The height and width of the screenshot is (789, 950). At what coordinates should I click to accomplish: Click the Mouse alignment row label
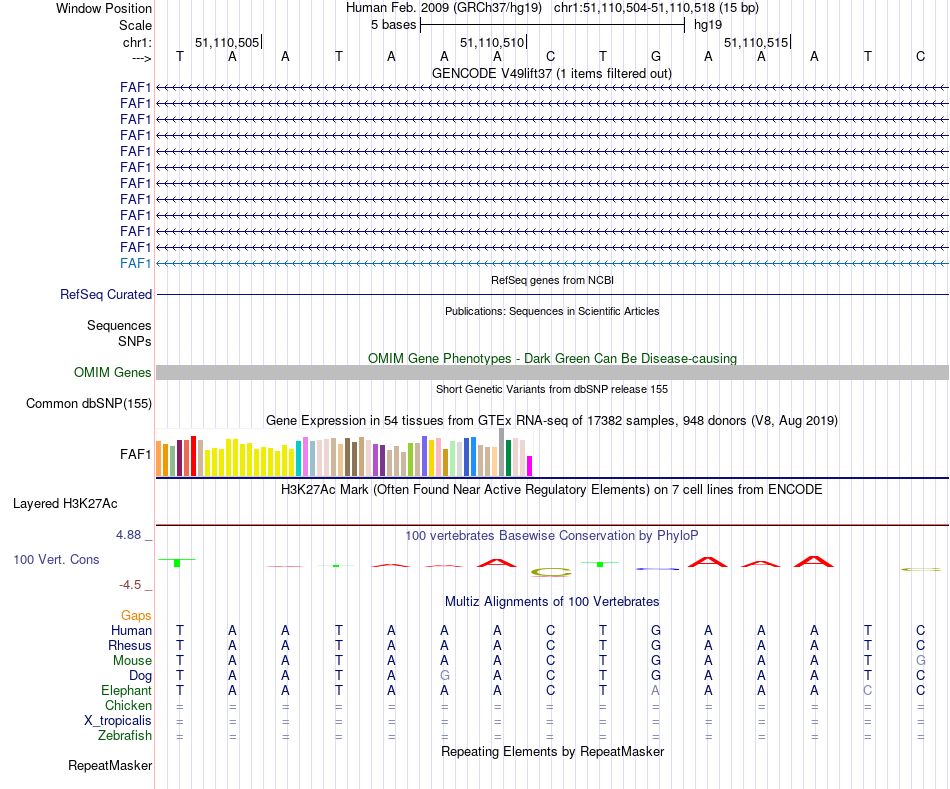132,661
